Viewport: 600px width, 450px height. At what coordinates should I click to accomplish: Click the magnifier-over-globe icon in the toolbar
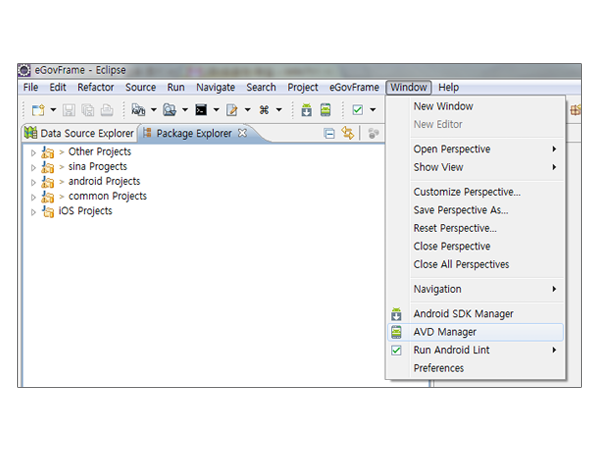(169, 110)
